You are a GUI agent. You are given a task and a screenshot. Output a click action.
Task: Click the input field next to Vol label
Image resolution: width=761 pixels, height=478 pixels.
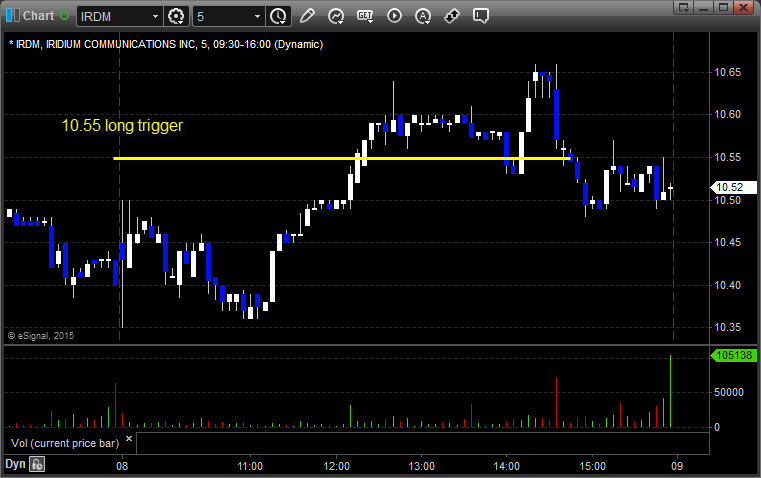(x=423, y=443)
